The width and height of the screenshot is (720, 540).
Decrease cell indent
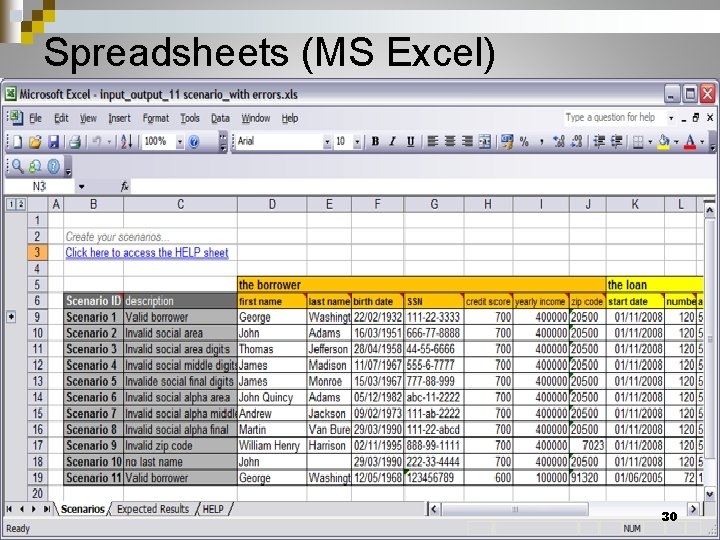599,141
